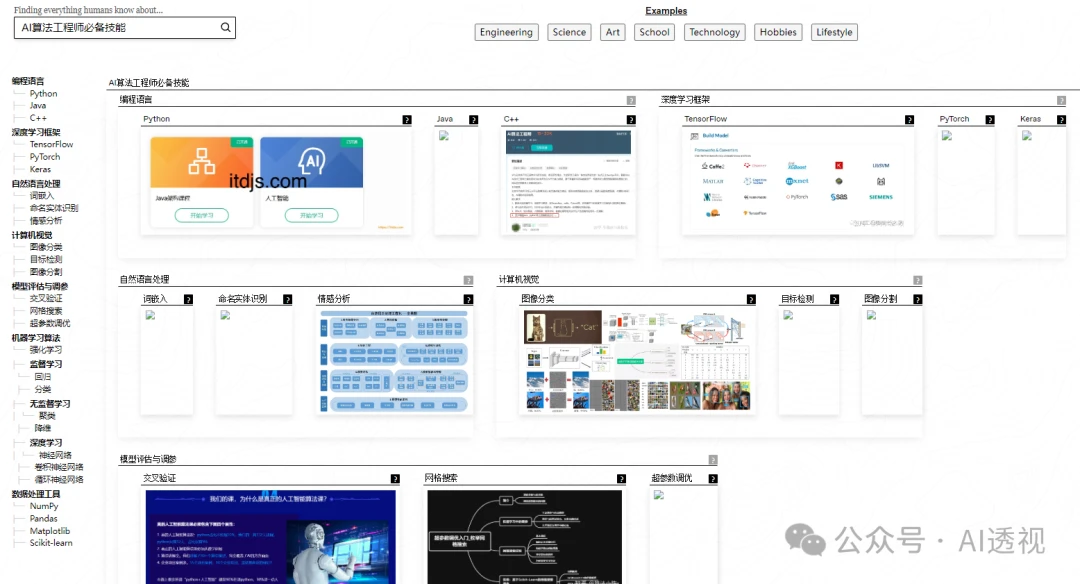Open the C++ card thumbnail image

568,182
